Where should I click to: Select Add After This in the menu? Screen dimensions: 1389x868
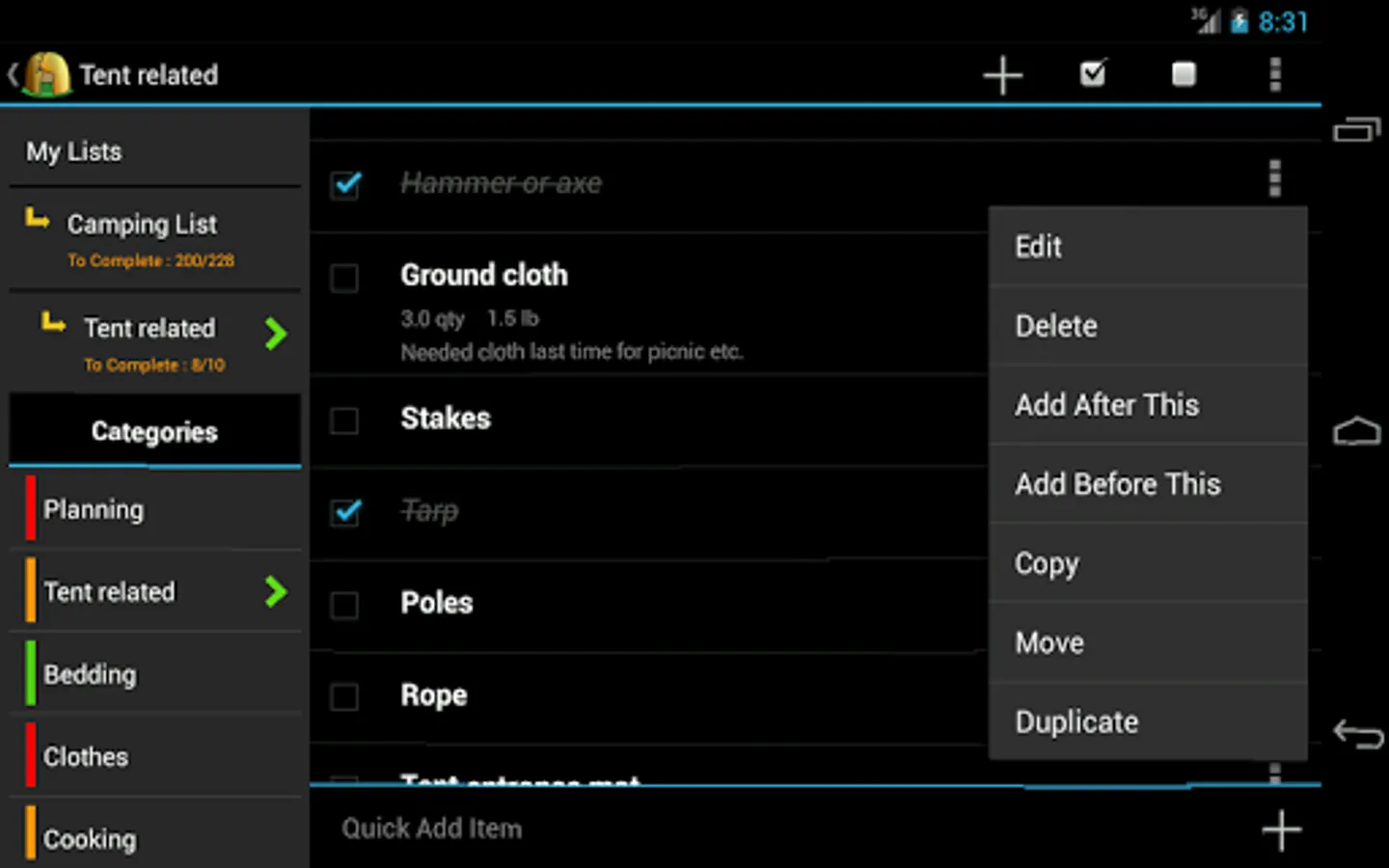coord(1148,405)
